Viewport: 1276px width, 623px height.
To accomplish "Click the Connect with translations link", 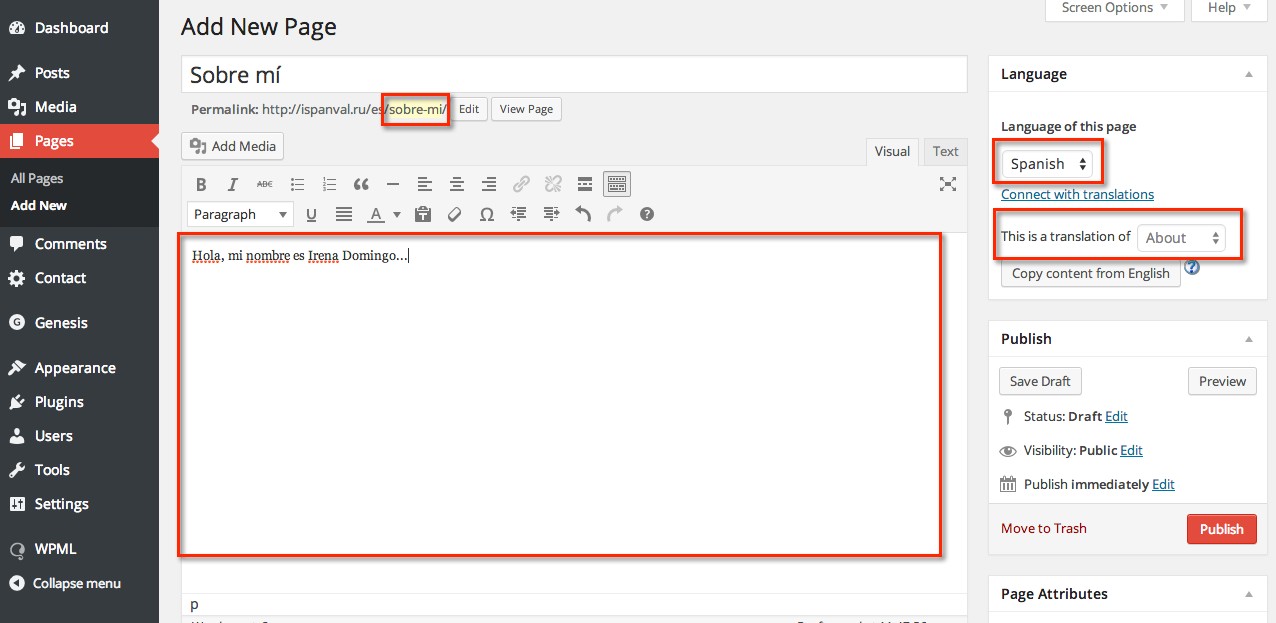I will pos(1077,194).
